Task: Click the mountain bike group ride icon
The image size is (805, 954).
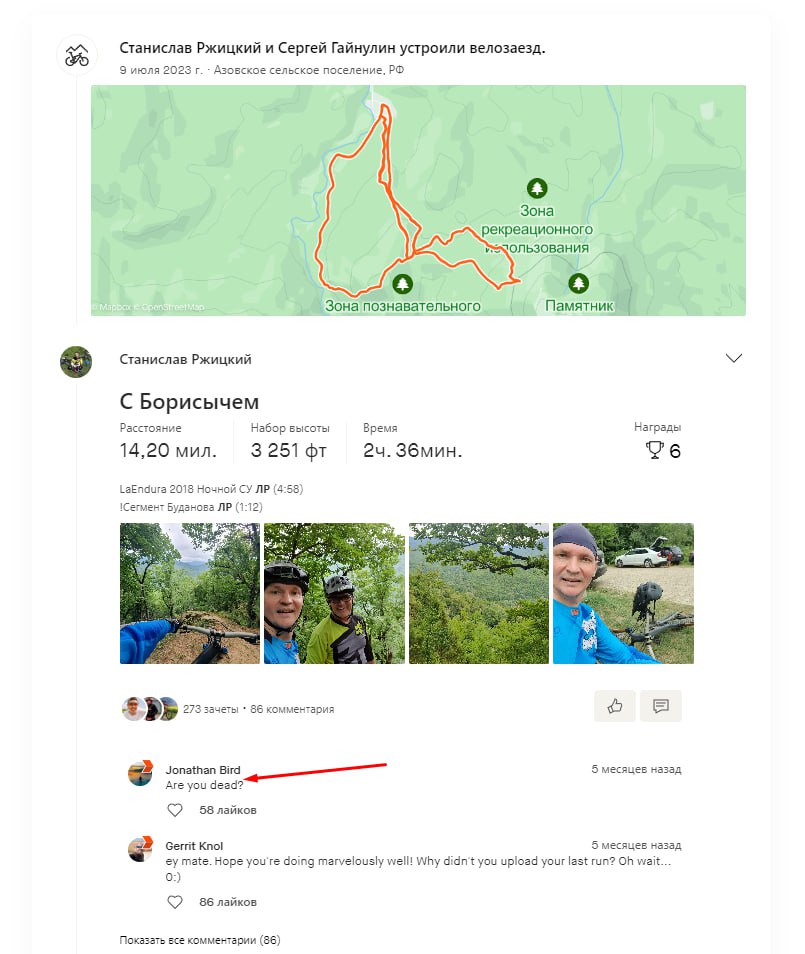Action: click(x=76, y=56)
